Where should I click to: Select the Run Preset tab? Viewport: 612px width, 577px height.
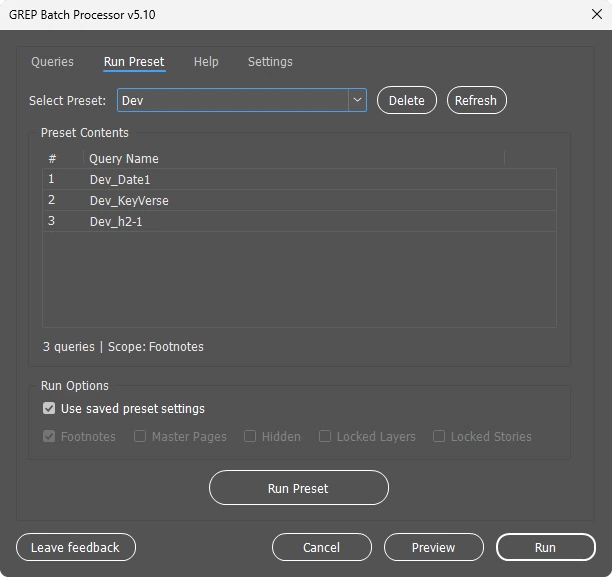pyautogui.click(x=134, y=62)
